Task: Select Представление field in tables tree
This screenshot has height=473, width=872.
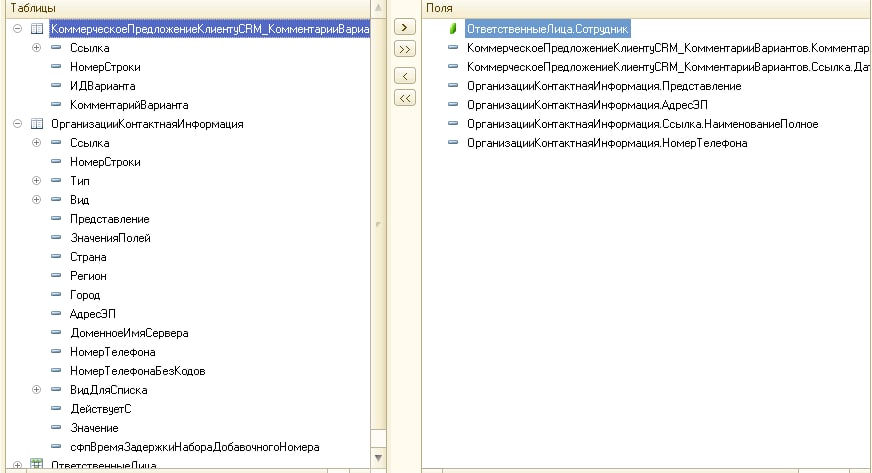Action: (x=110, y=219)
